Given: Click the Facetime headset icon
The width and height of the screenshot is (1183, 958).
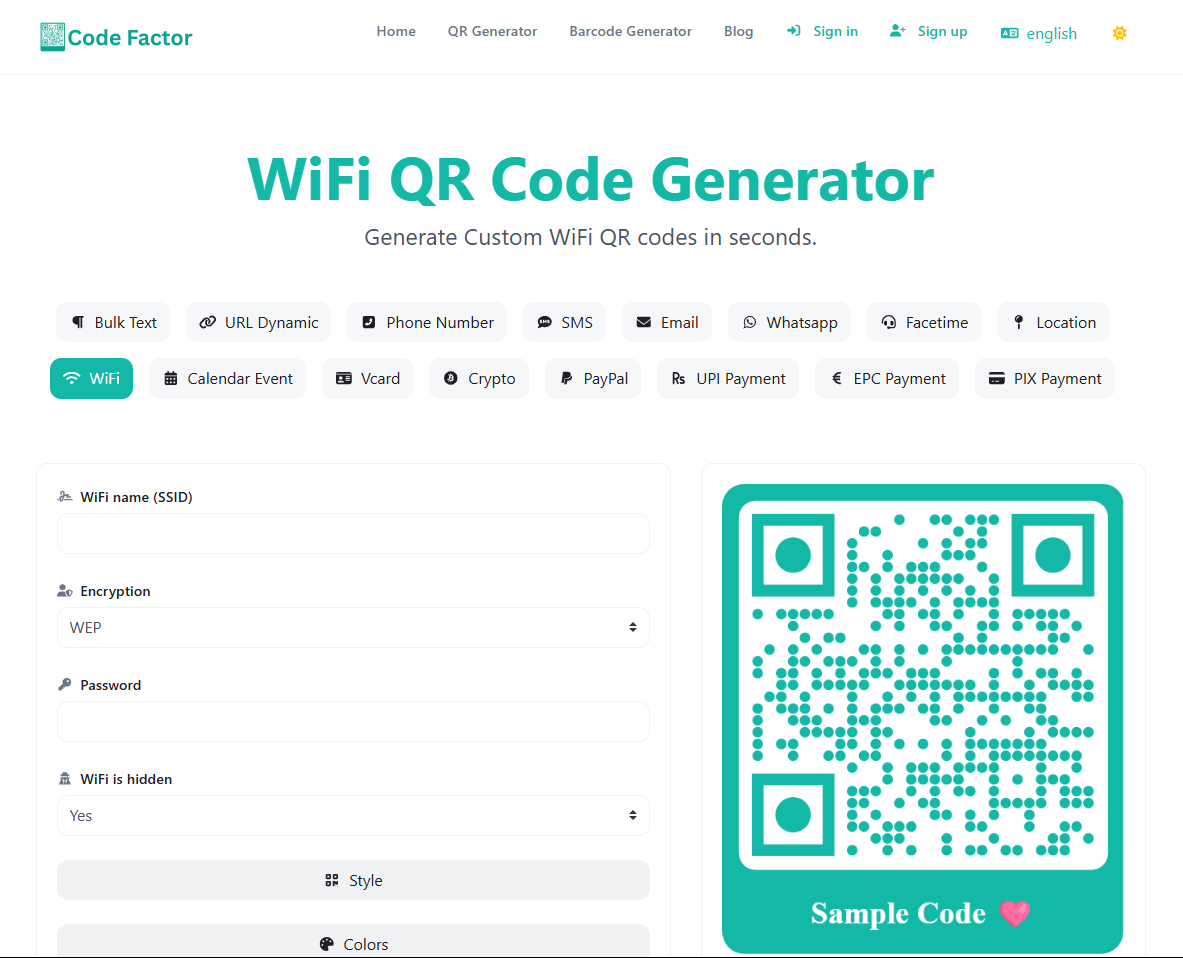Looking at the screenshot, I should pyautogui.click(x=889, y=322).
